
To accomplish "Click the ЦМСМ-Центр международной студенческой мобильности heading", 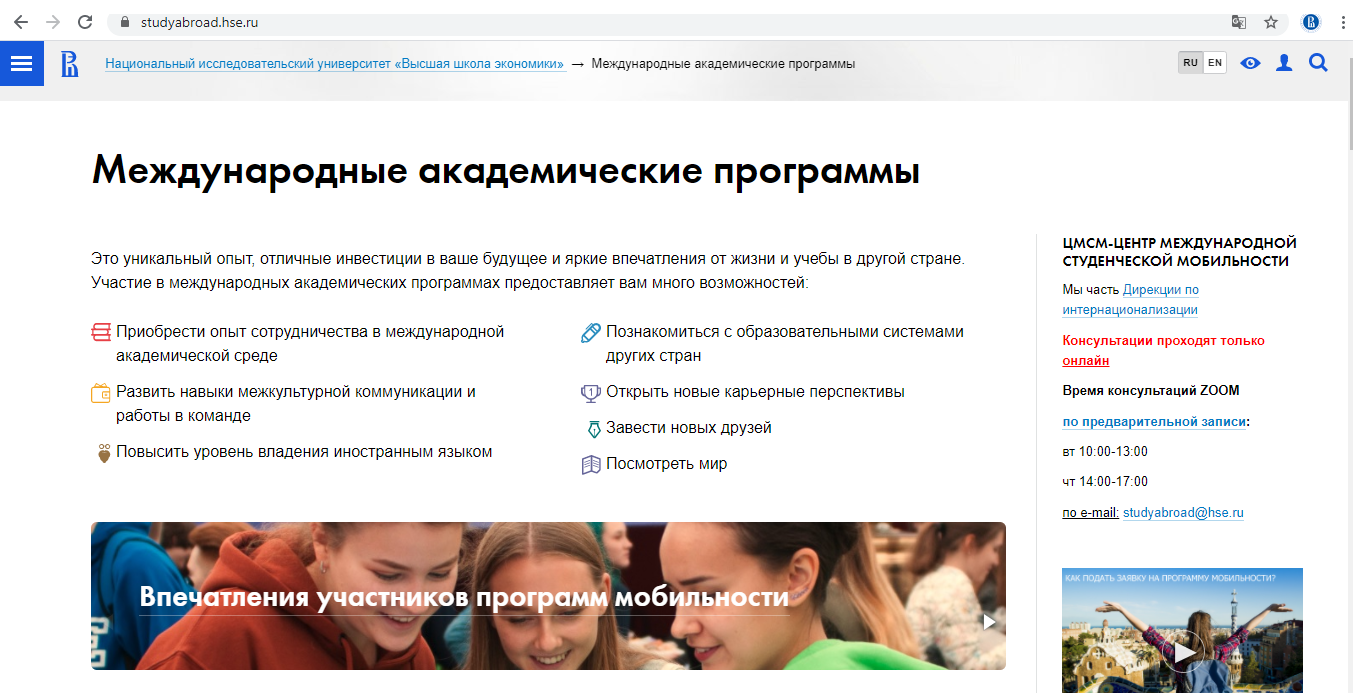I will coord(1180,252).
